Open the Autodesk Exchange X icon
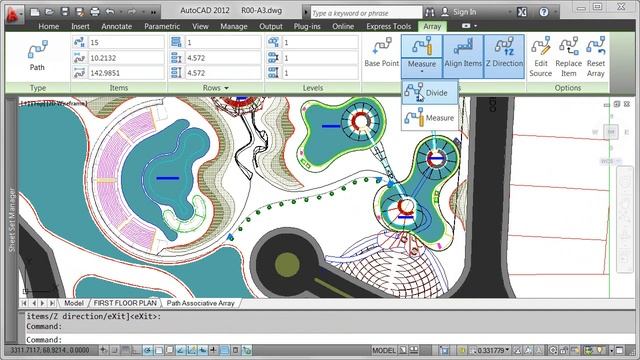The width and height of the screenshot is (640, 360). [522, 12]
